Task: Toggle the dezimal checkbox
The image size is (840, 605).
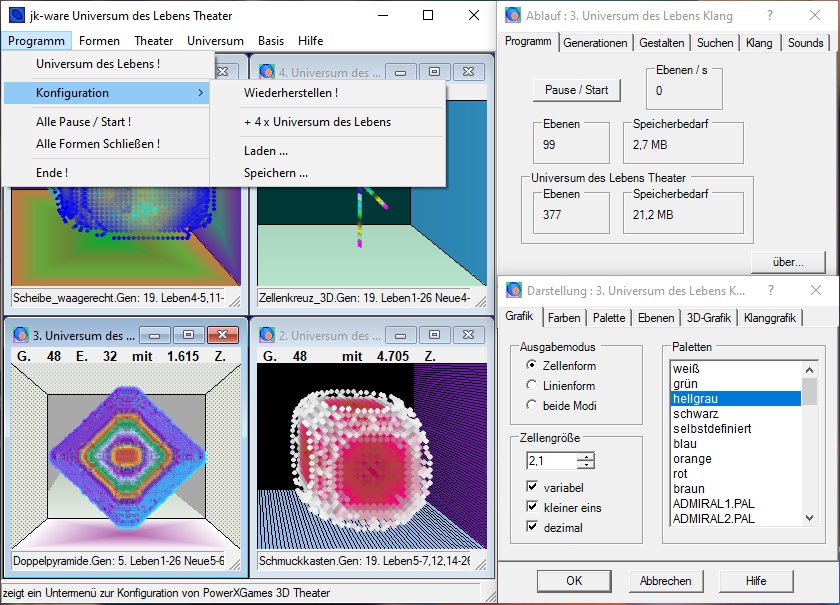Action: click(x=532, y=527)
